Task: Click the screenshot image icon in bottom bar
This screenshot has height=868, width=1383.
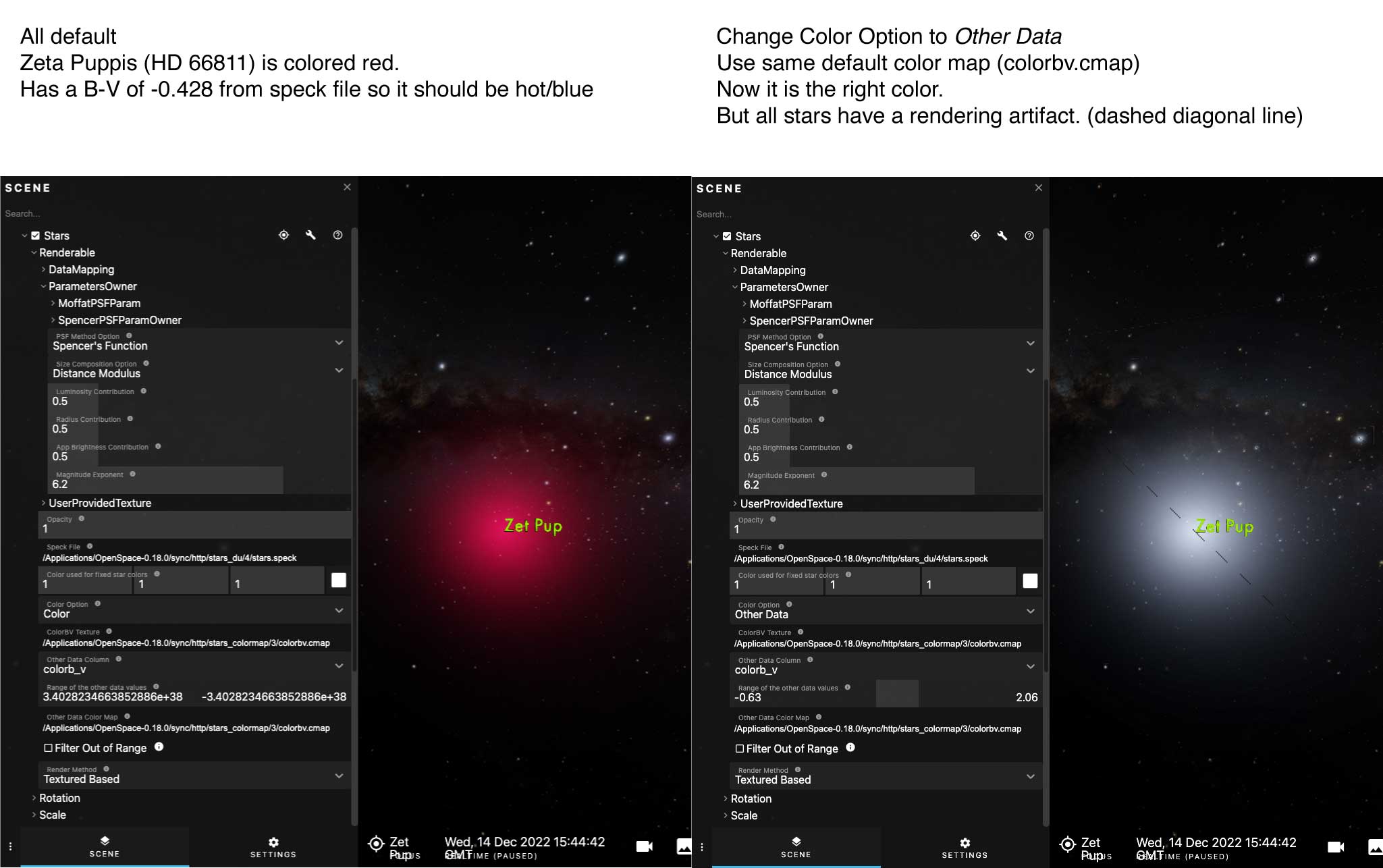Action: coord(684,846)
